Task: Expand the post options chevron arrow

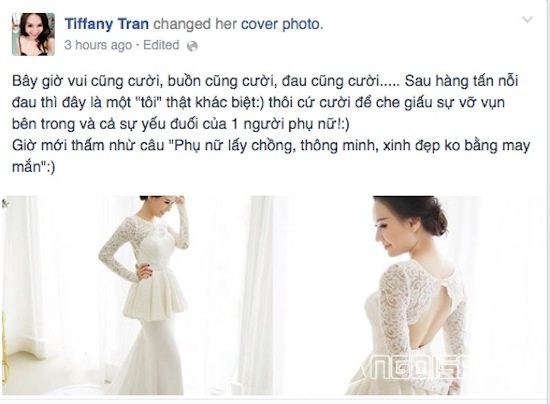Action: click(527, 20)
